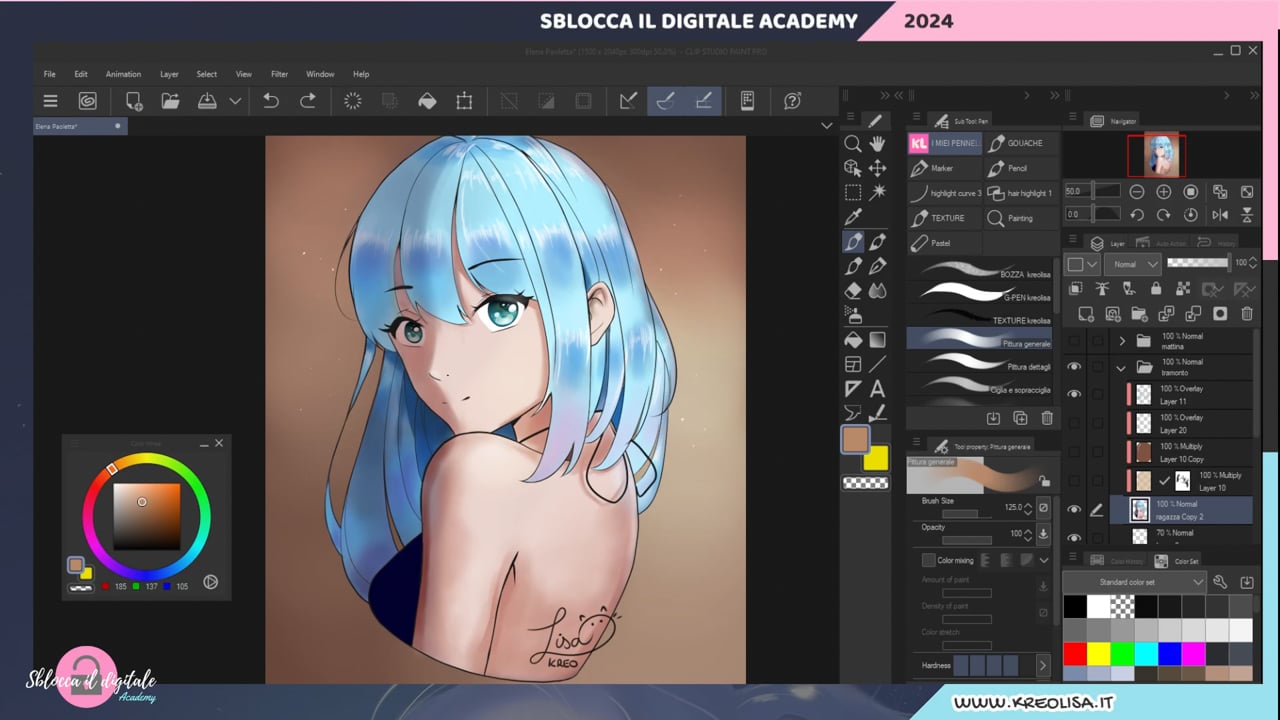This screenshot has height=720, width=1280.
Task: Select the Operation object cube tool
Action: [x=852, y=168]
